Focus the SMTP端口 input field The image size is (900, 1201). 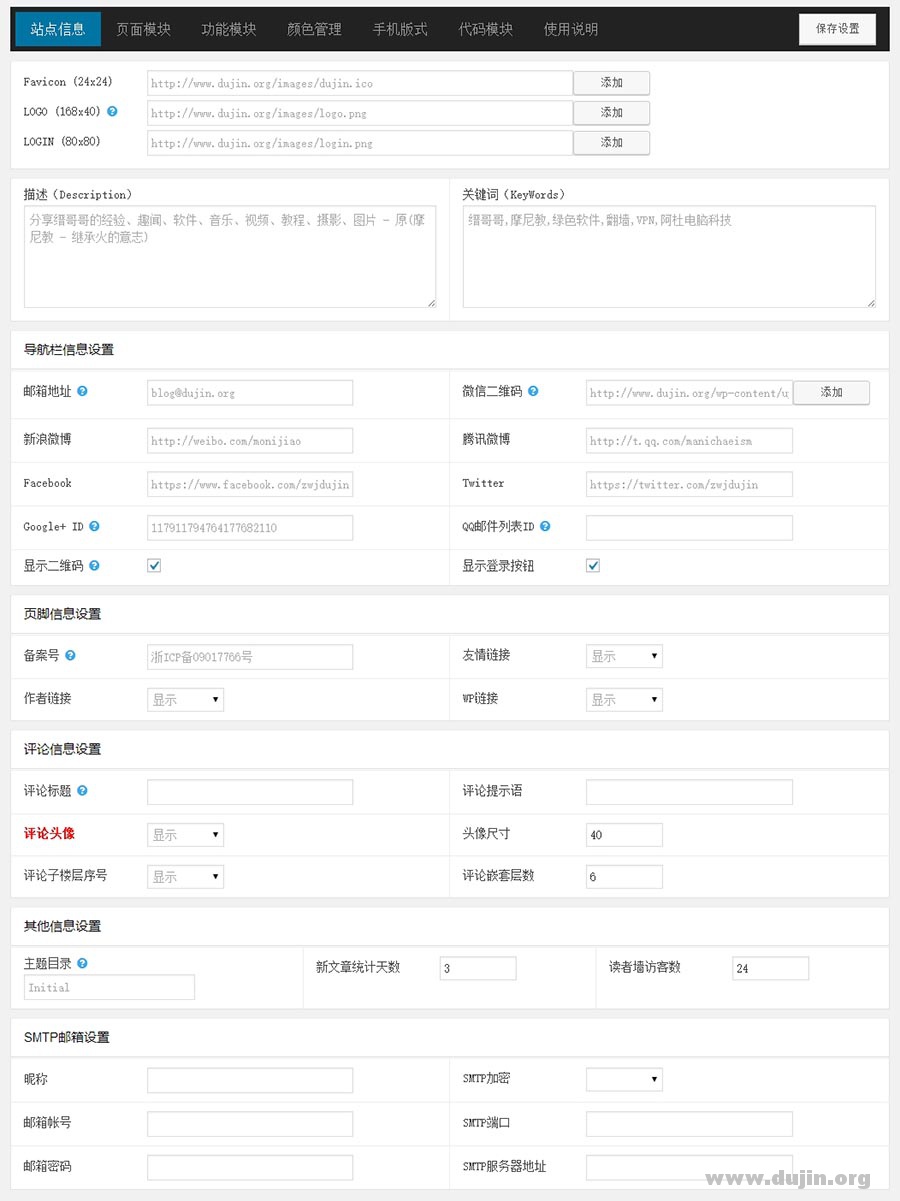pyautogui.click(x=689, y=1124)
